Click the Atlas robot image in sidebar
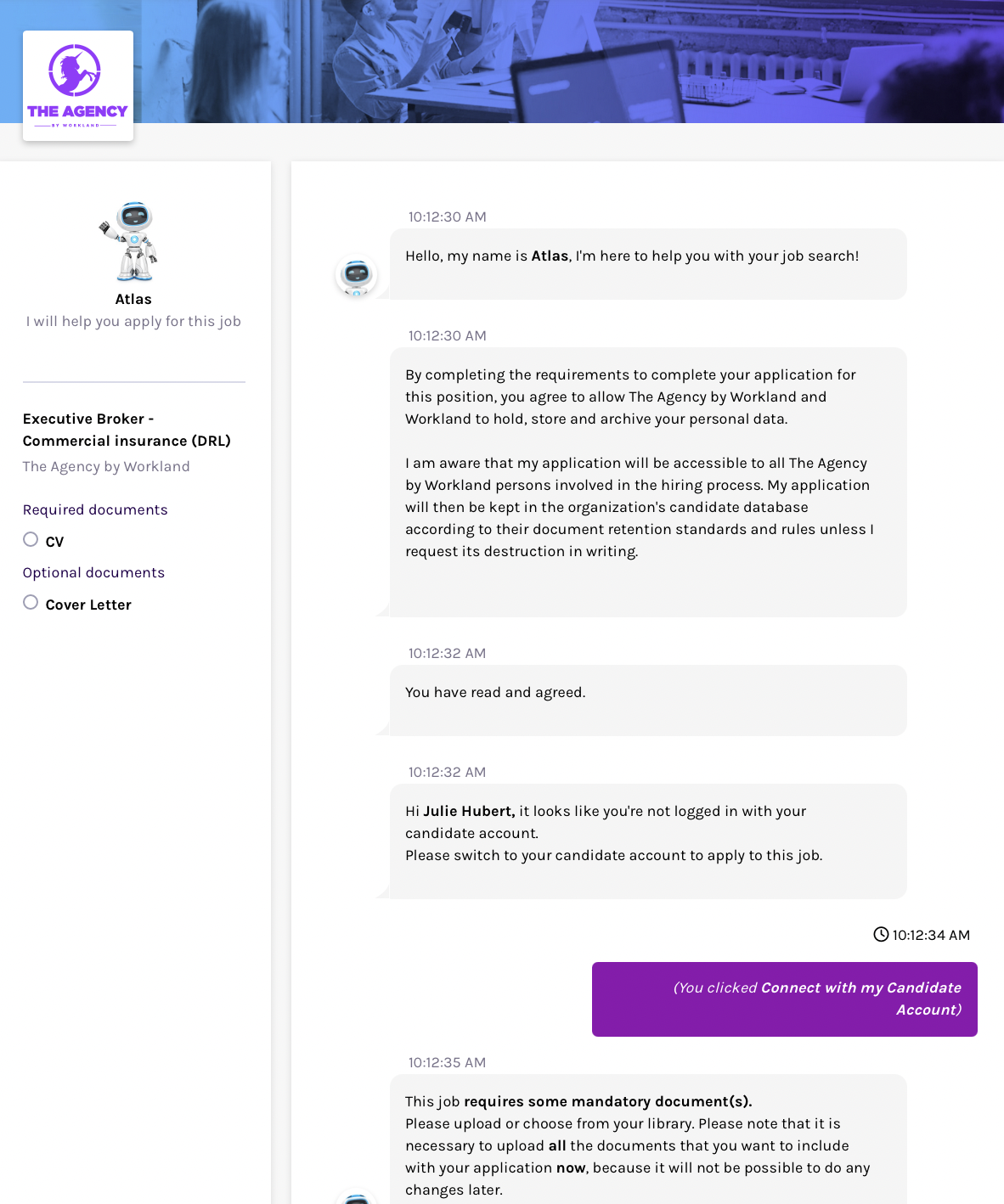The height and width of the screenshot is (1204, 1004). click(133, 241)
